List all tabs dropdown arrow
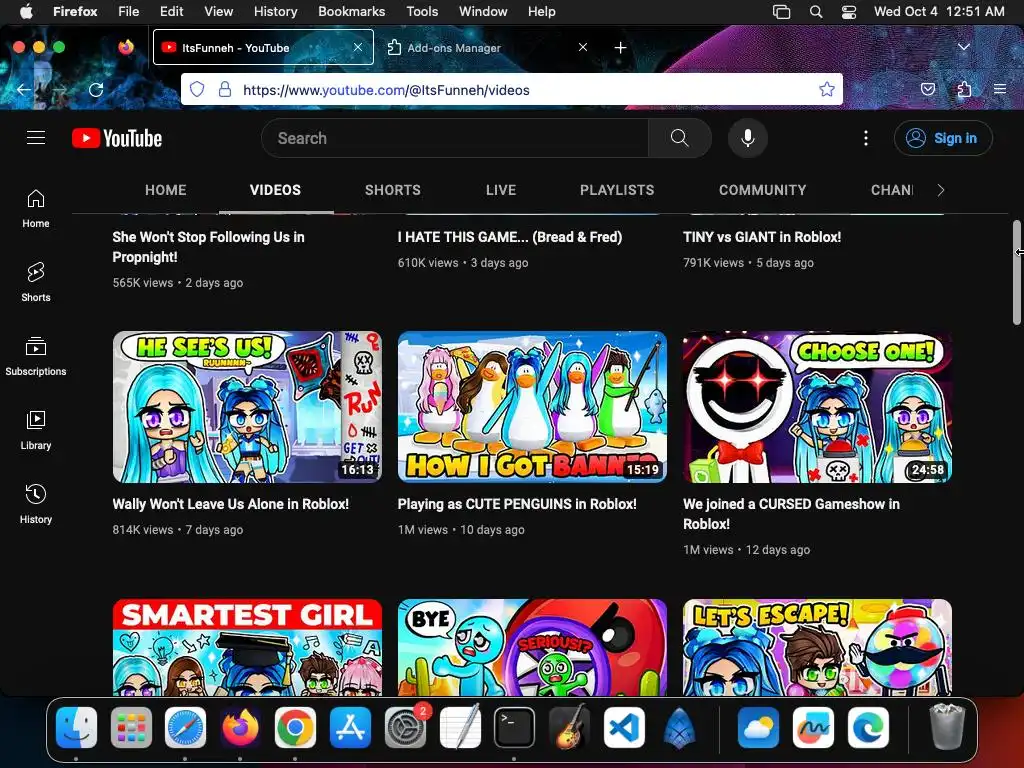Viewport: 1024px width, 768px height. pyautogui.click(x=963, y=47)
